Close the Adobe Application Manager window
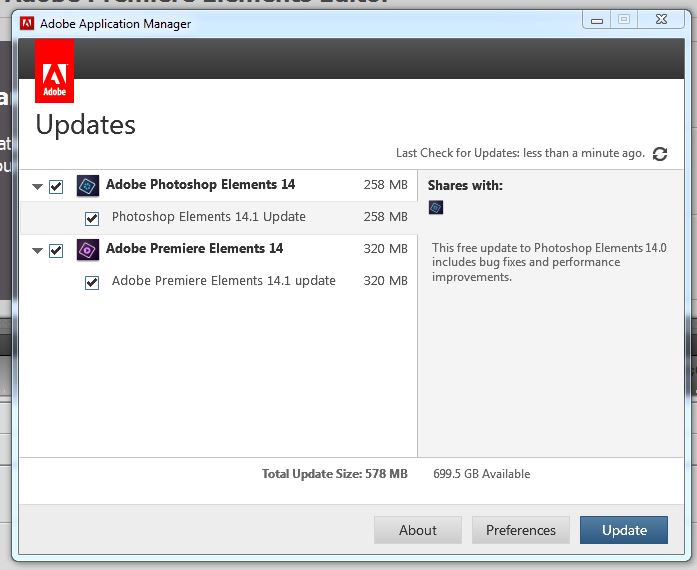The width and height of the screenshot is (697, 570). 661,20
